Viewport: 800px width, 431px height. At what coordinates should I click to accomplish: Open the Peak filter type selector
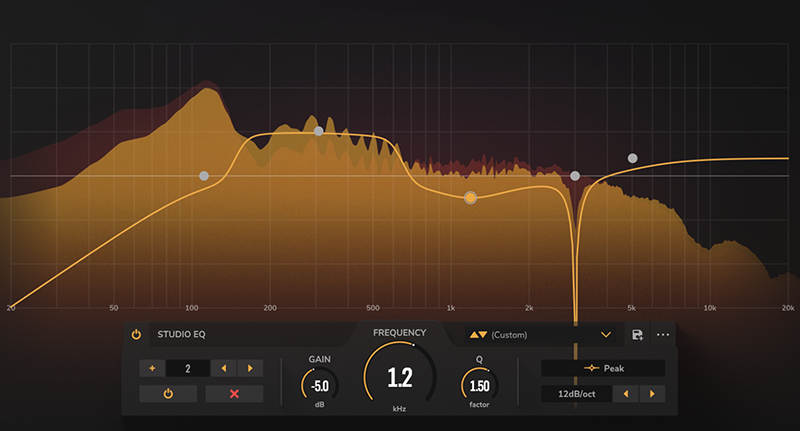603,368
